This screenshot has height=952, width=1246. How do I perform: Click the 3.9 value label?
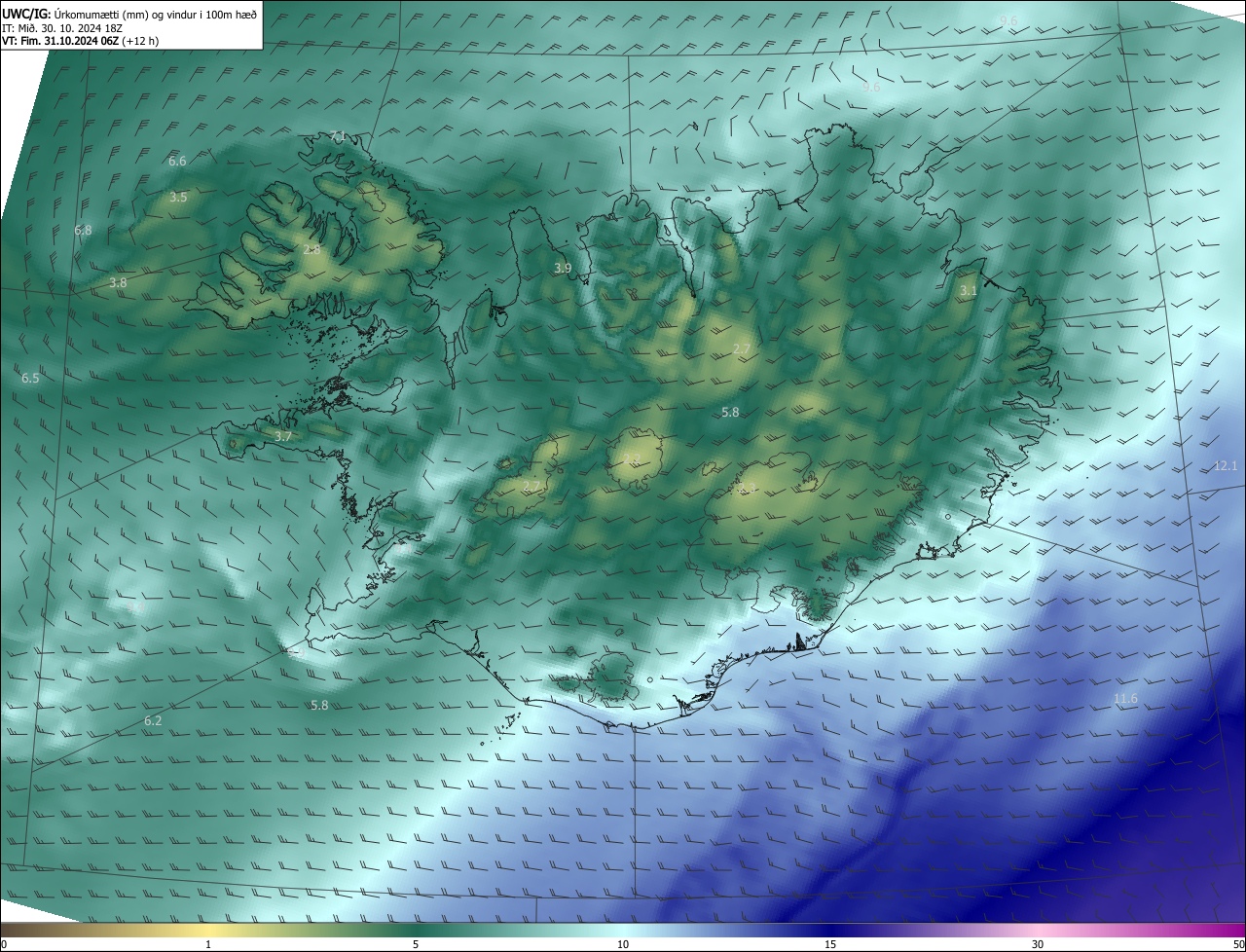pos(563,269)
